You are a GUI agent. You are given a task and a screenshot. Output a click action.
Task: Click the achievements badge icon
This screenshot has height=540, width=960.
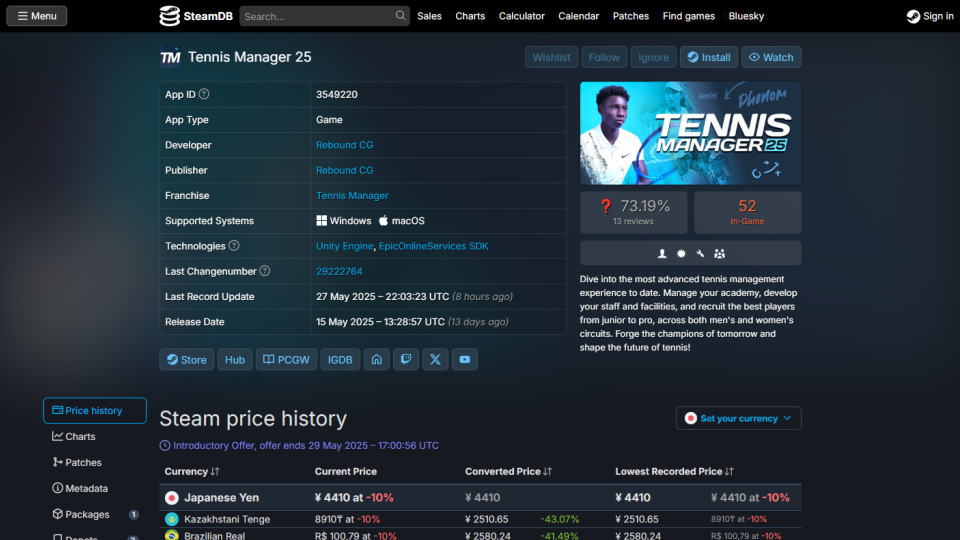(681, 253)
